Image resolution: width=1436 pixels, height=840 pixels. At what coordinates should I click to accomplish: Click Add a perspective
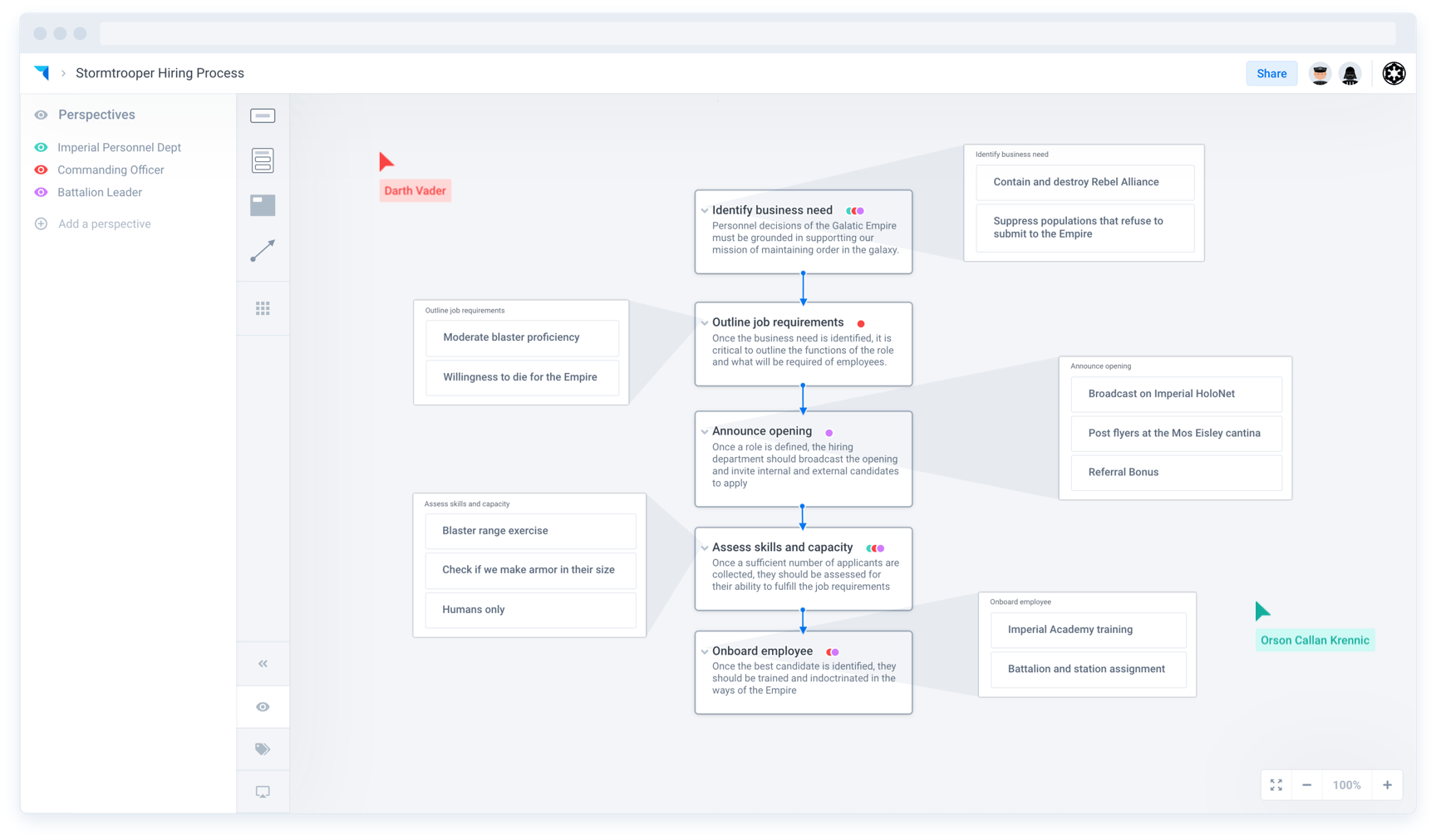pos(104,224)
